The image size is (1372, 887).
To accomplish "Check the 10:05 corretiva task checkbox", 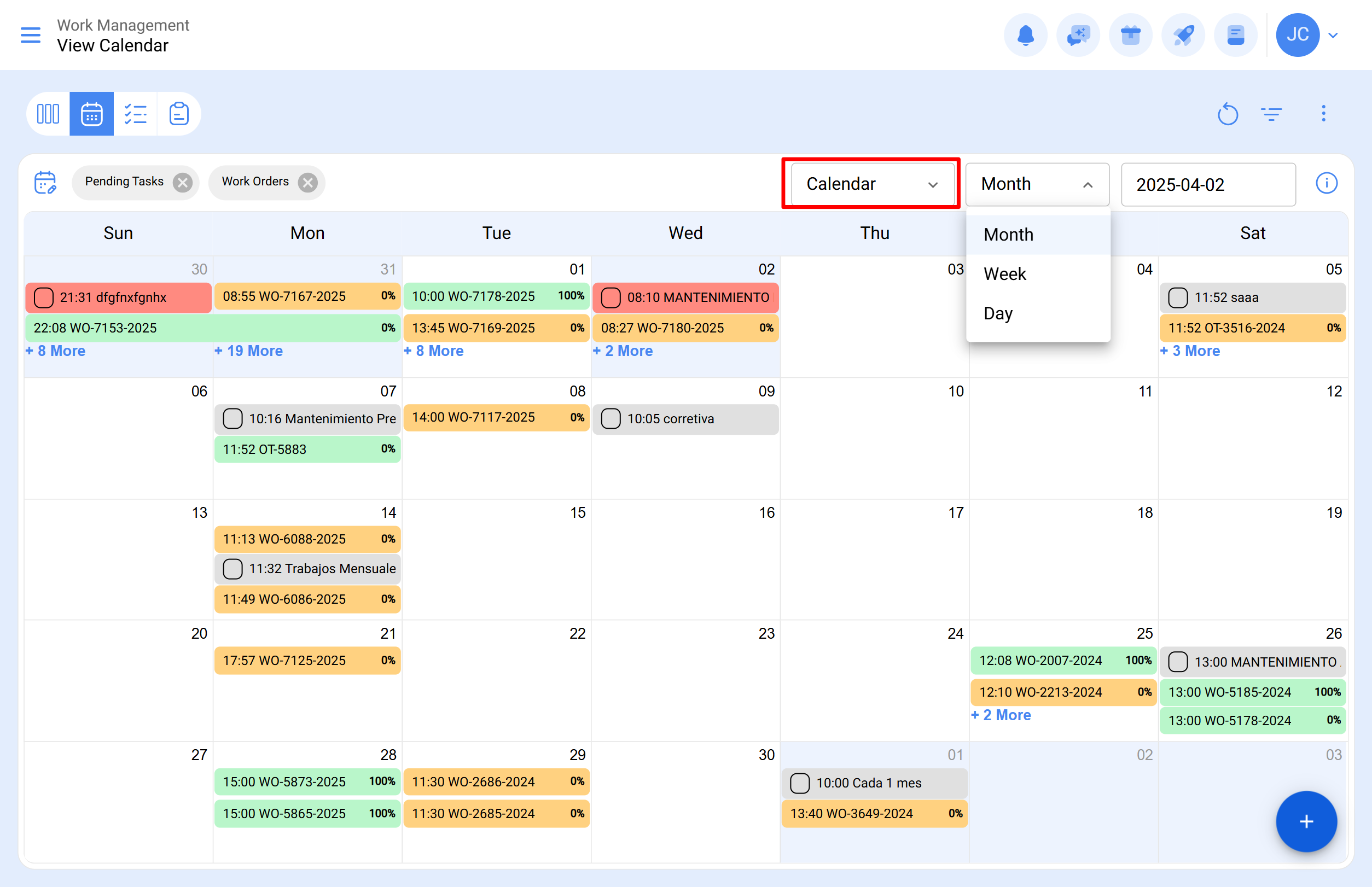I will pyautogui.click(x=611, y=419).
